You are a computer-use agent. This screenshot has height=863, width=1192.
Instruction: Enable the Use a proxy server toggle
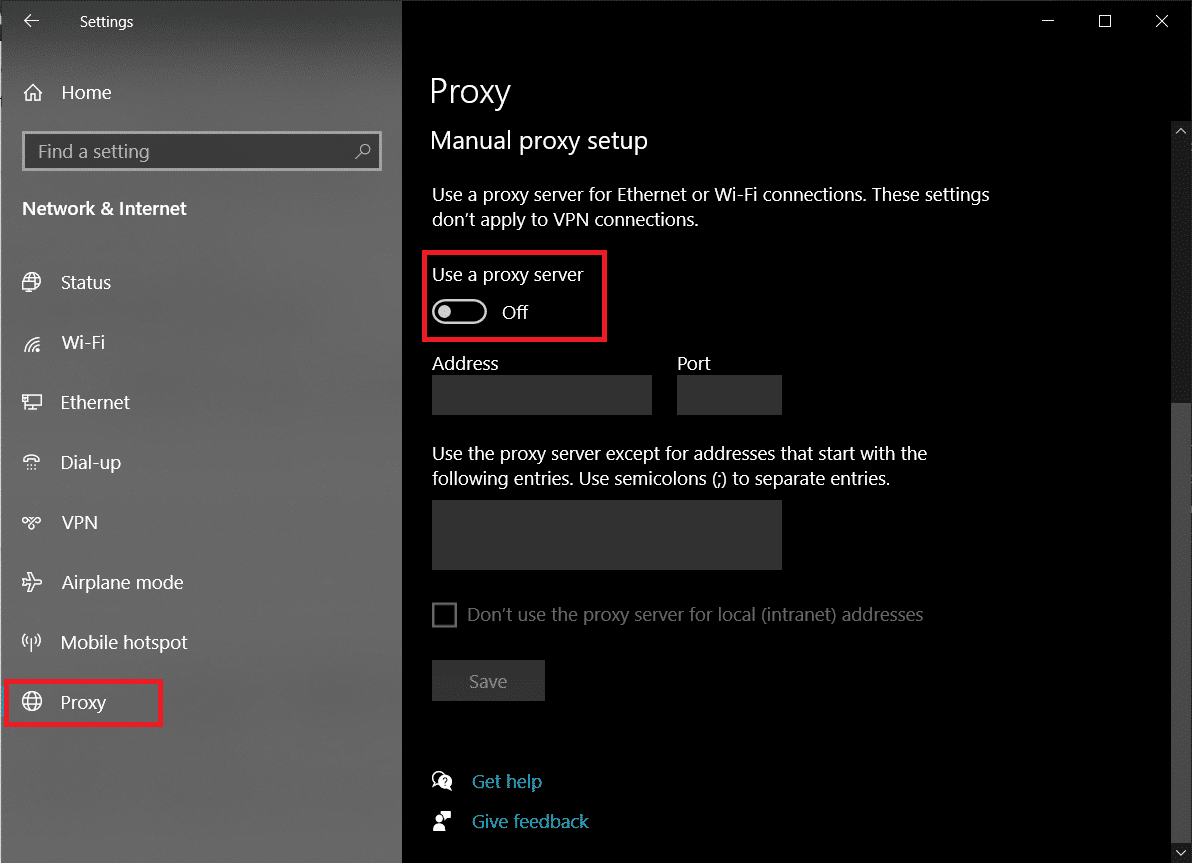pyautogui.click(x=459, y=311)
